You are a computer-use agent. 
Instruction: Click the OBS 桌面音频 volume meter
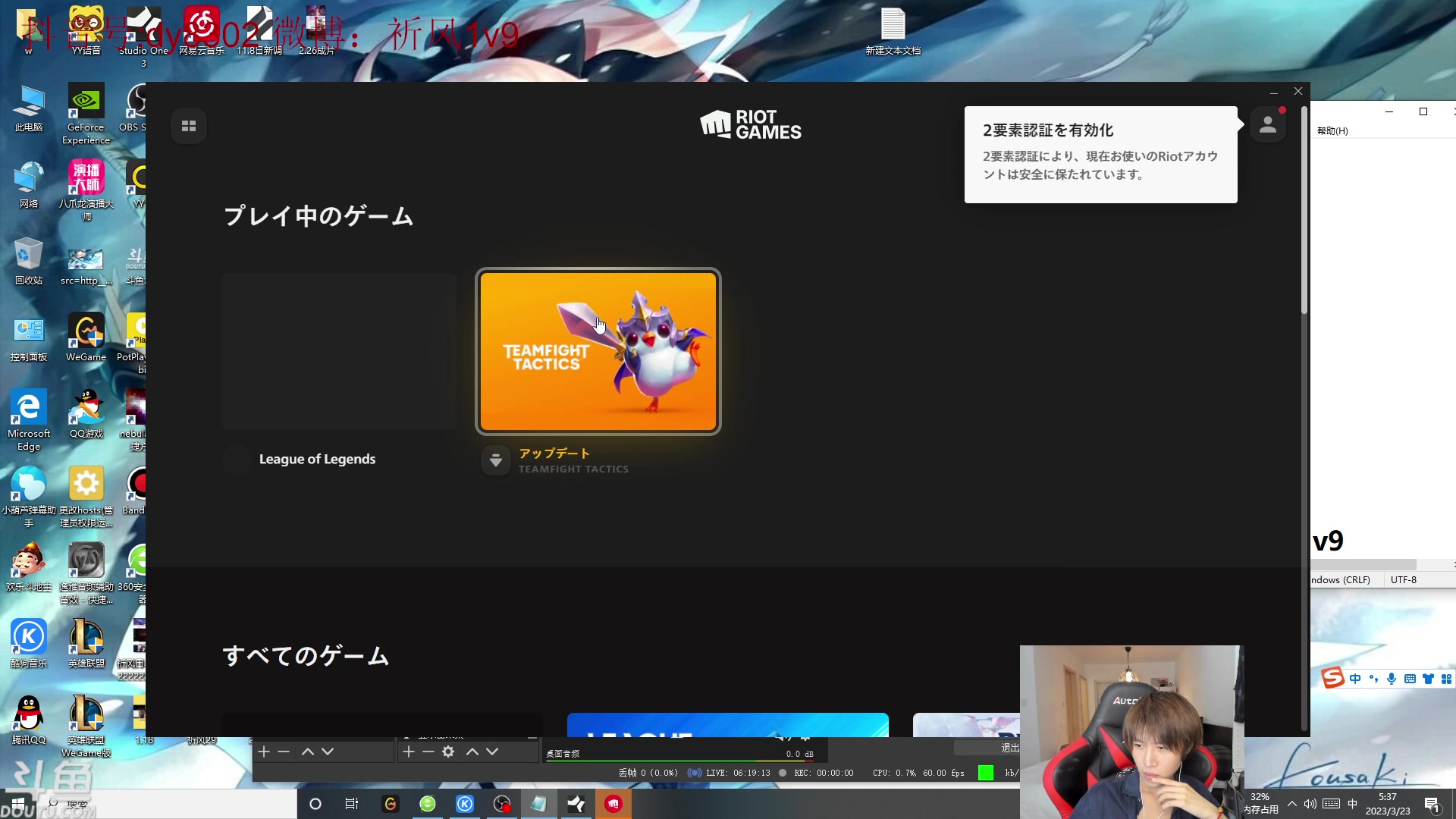coord(679,761)
